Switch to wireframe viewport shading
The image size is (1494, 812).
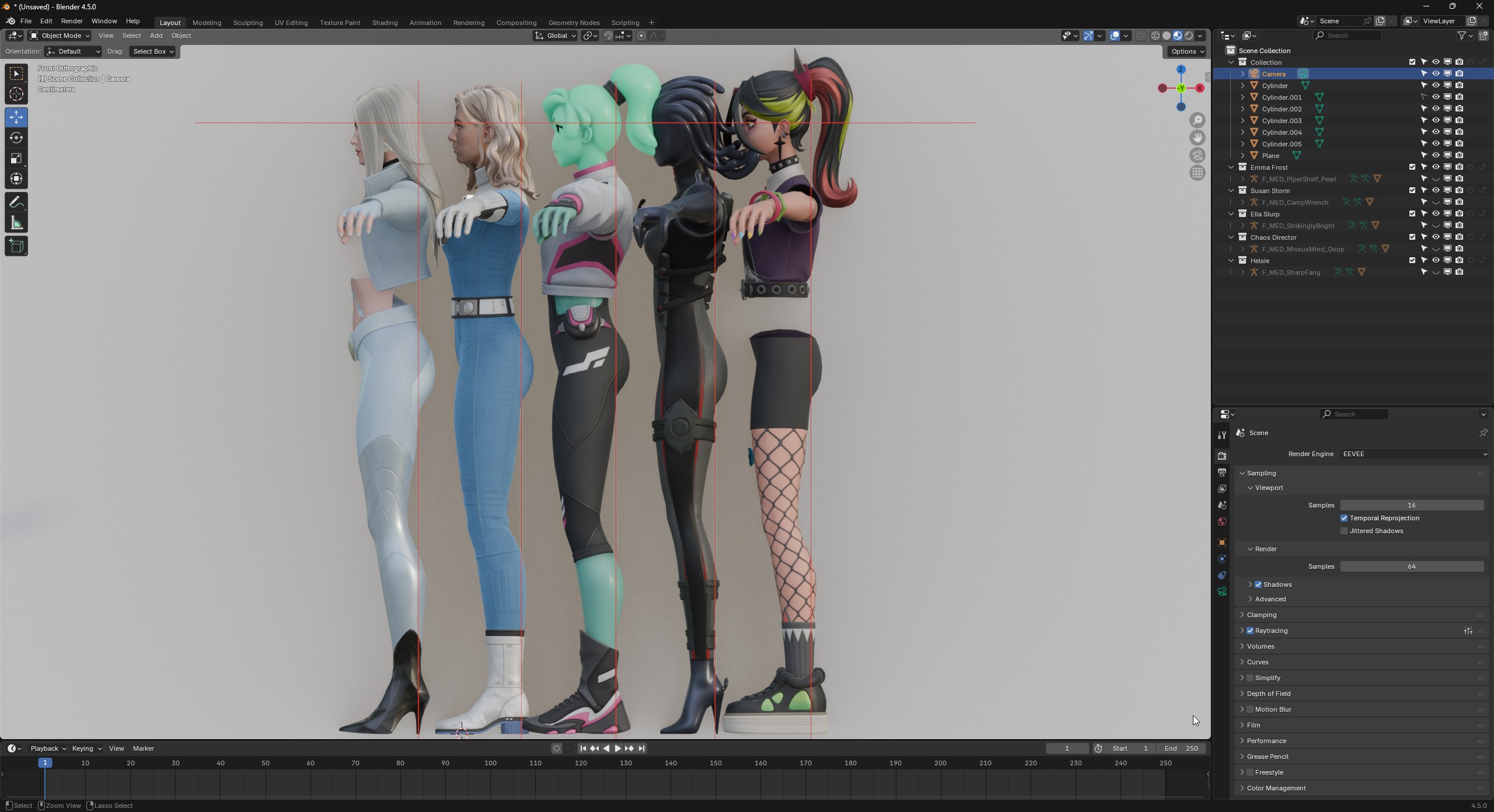(x=1155, y=36)
